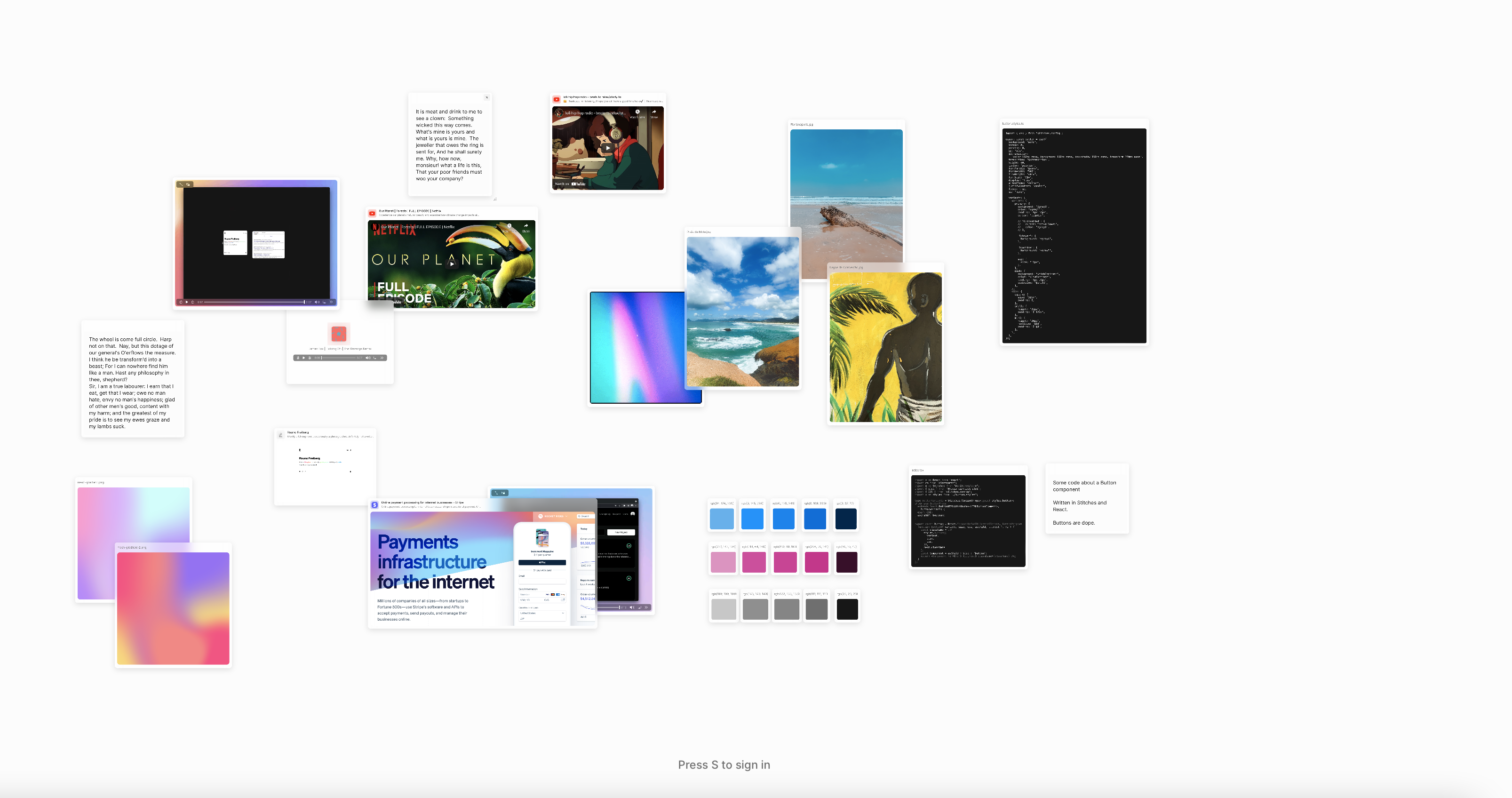Open the Stripe link card title
The height and width of the screenshot is (798, 1512).
click(x=422, y=503)
